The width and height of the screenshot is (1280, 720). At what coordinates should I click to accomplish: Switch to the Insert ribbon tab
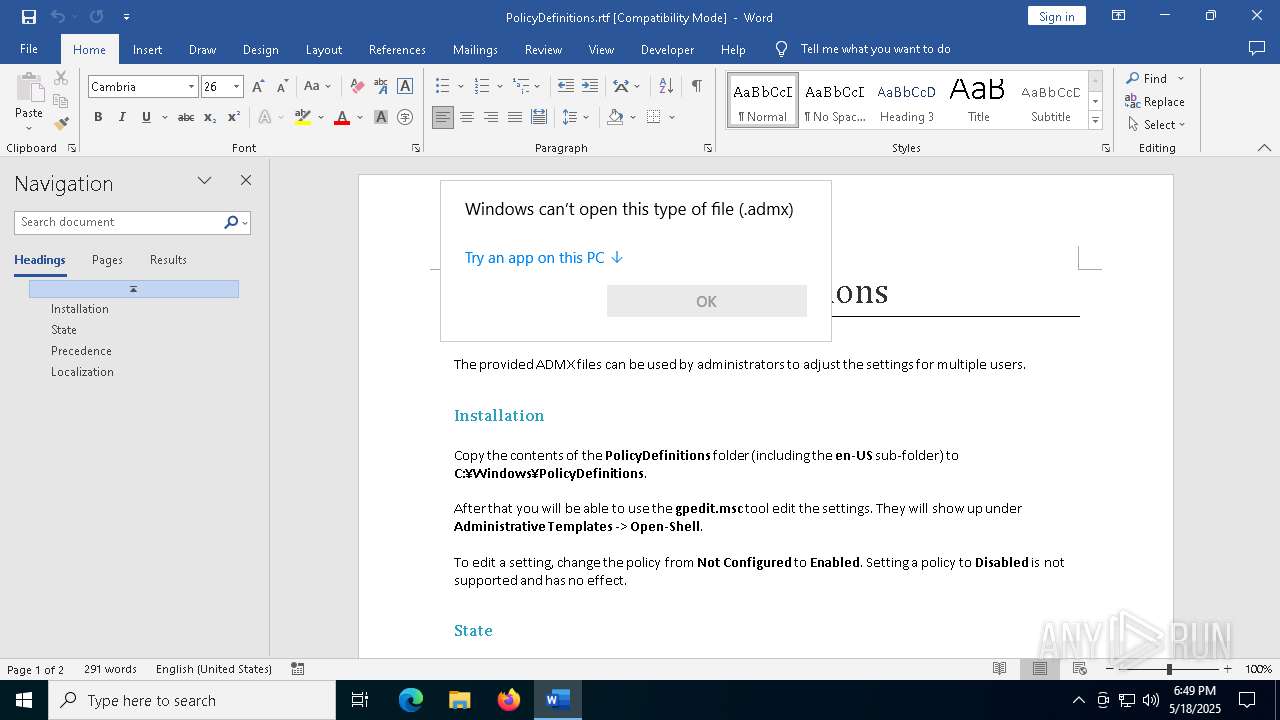point(147,49)
